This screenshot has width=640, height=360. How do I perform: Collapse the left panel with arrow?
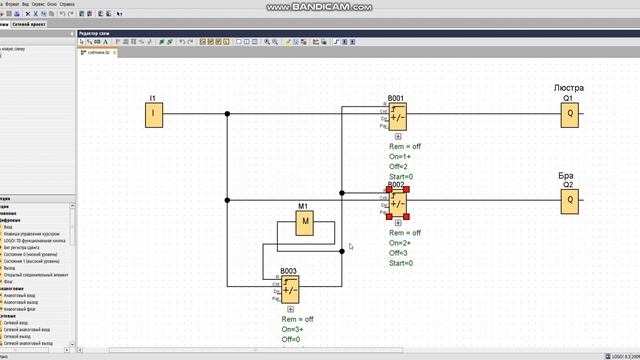click(72, 34)
